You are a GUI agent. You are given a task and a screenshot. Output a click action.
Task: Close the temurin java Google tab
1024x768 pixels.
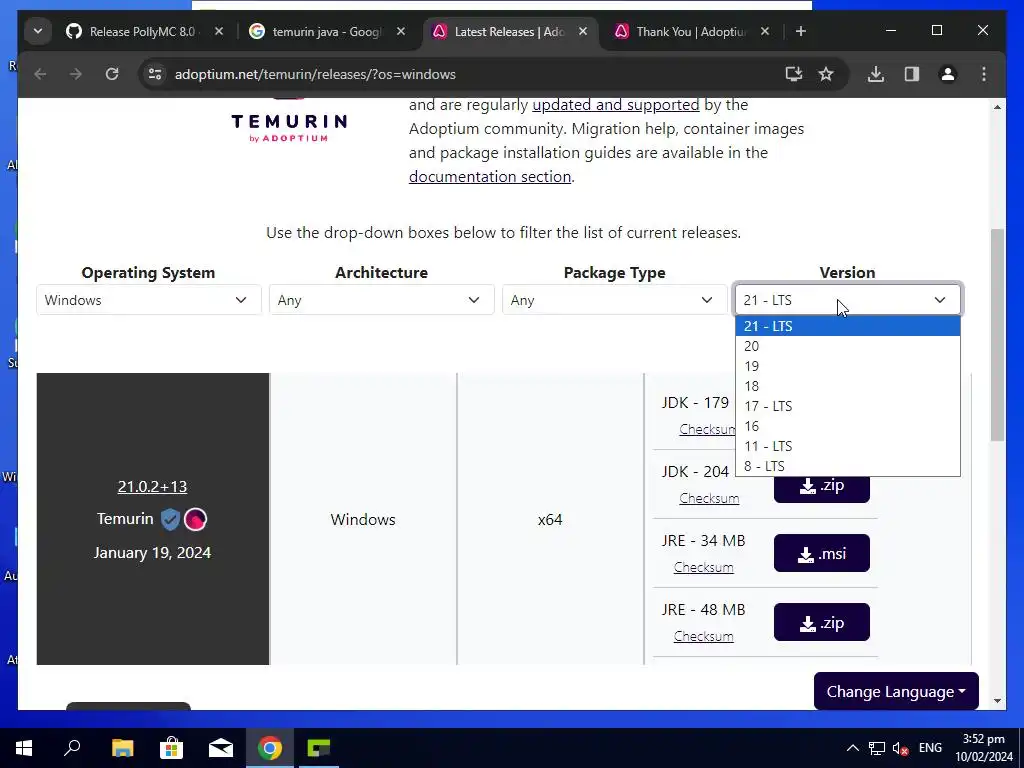pyautogui.click(x=401, y=31)
